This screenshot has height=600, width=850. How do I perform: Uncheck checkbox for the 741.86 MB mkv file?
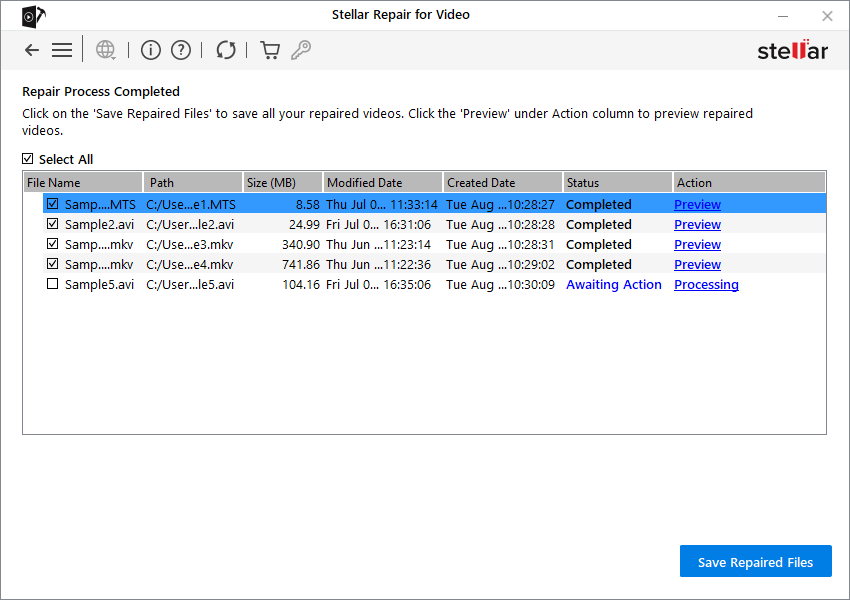point(53,264)
